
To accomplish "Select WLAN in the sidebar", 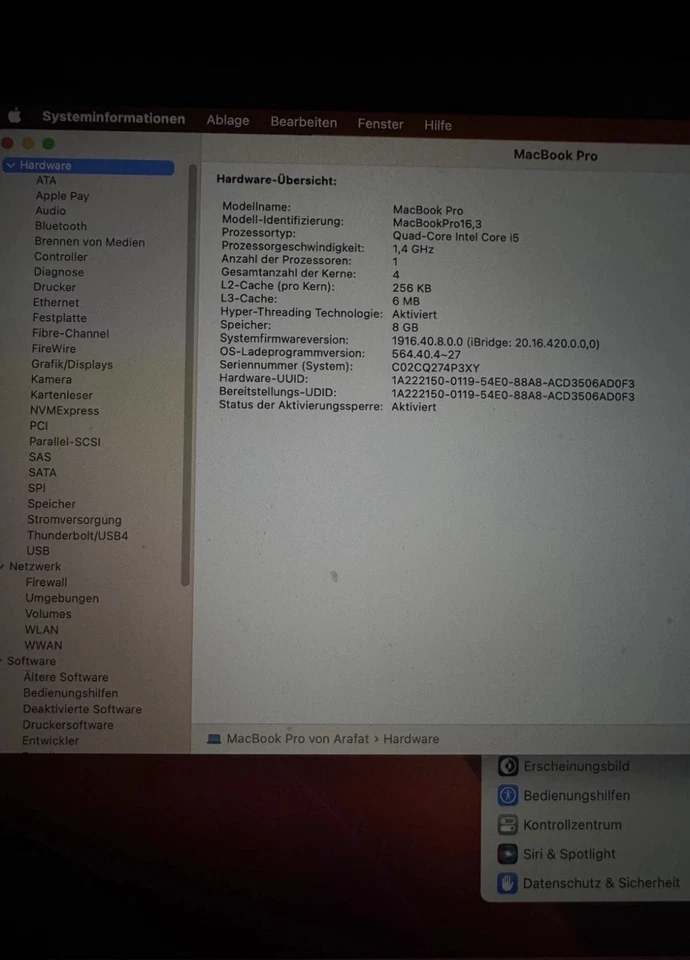I will click(42, 629).
